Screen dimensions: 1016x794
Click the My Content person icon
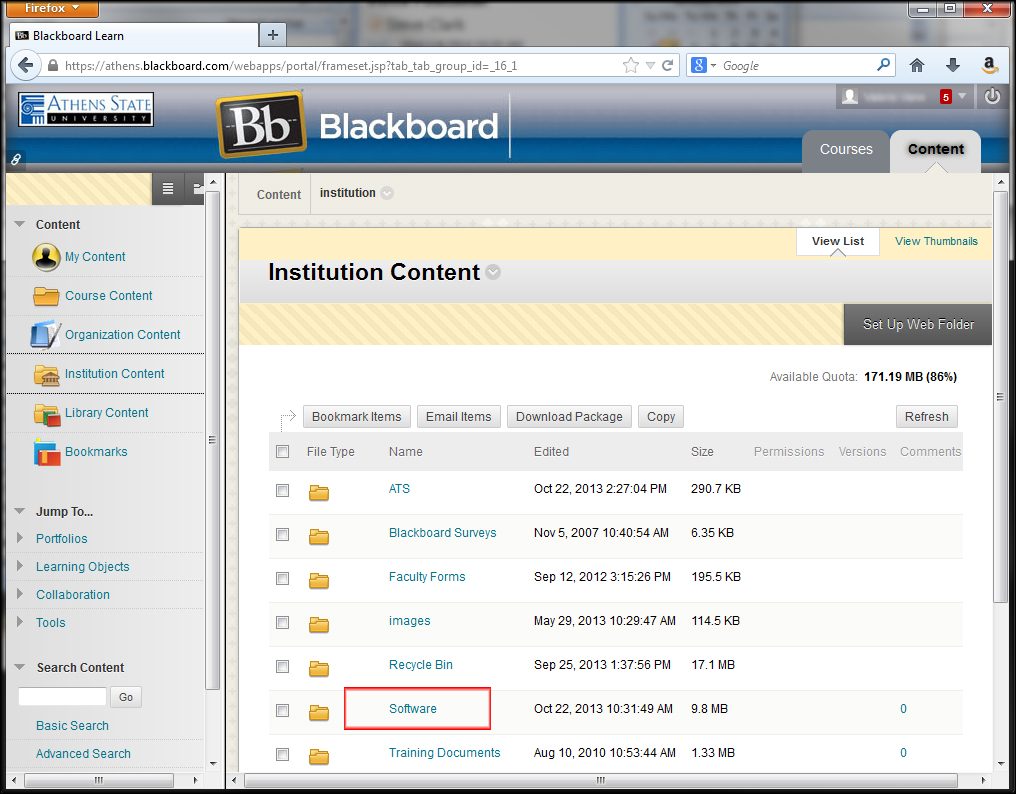pyautogui.click(x=46, y=257)
